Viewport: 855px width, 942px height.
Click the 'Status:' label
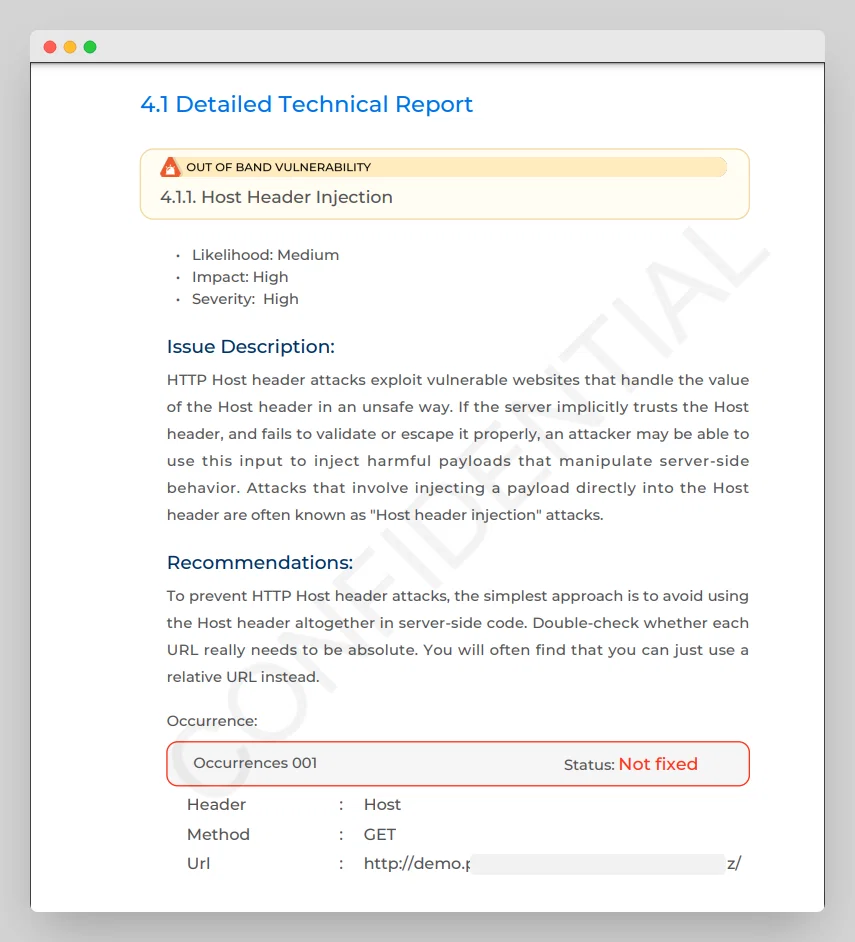pyautogui.click(x=589, y=765)
